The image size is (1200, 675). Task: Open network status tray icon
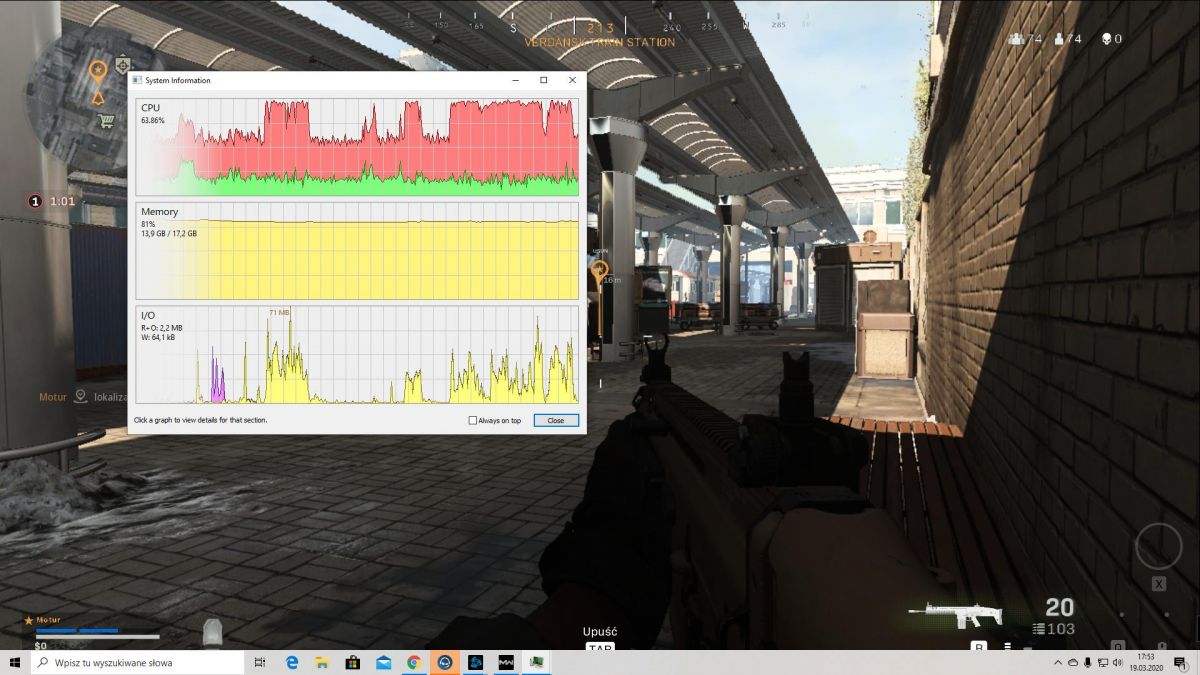point(1102,662)
